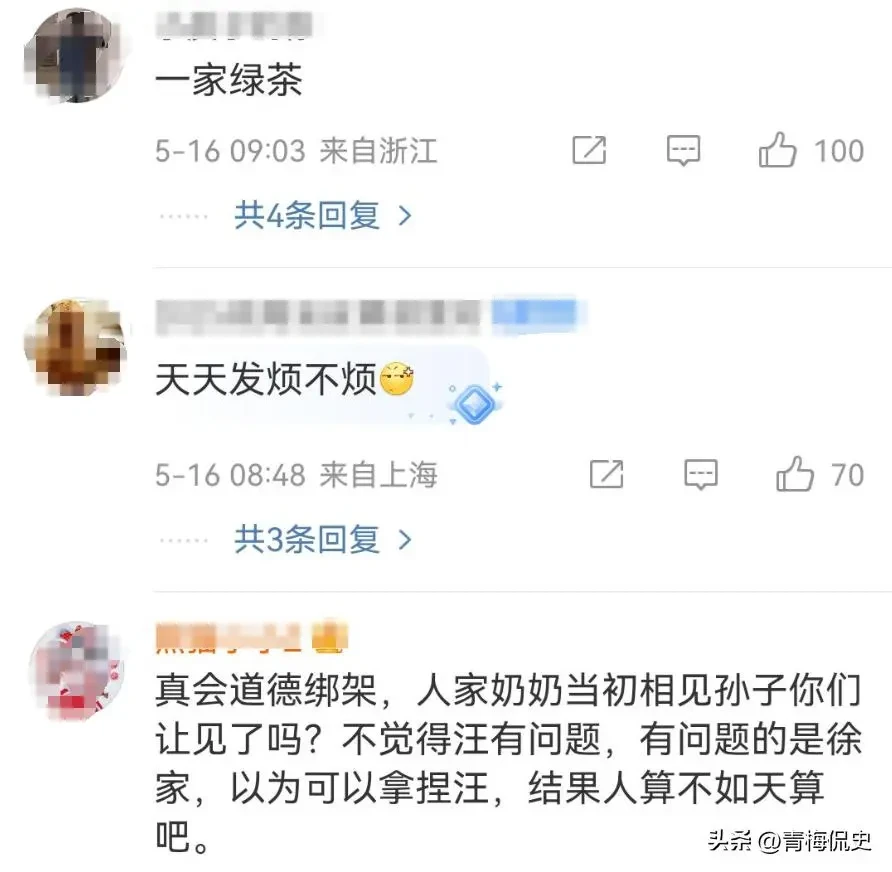Open first commenter's blurred username
Viewport: 892px width, 872px height.
click(x=234, y=26)
